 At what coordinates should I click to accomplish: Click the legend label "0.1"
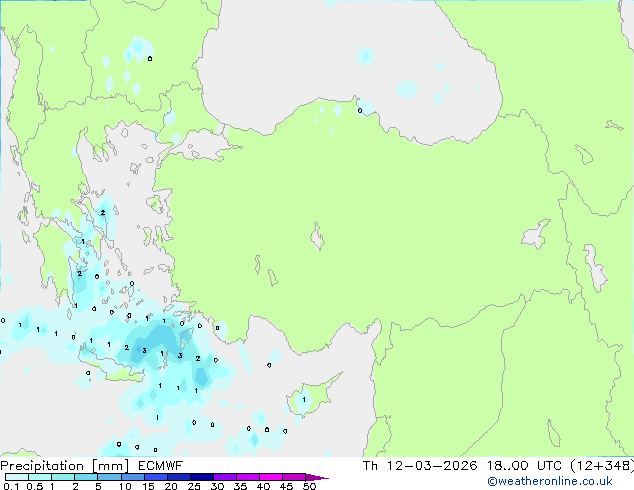point(11,486)
